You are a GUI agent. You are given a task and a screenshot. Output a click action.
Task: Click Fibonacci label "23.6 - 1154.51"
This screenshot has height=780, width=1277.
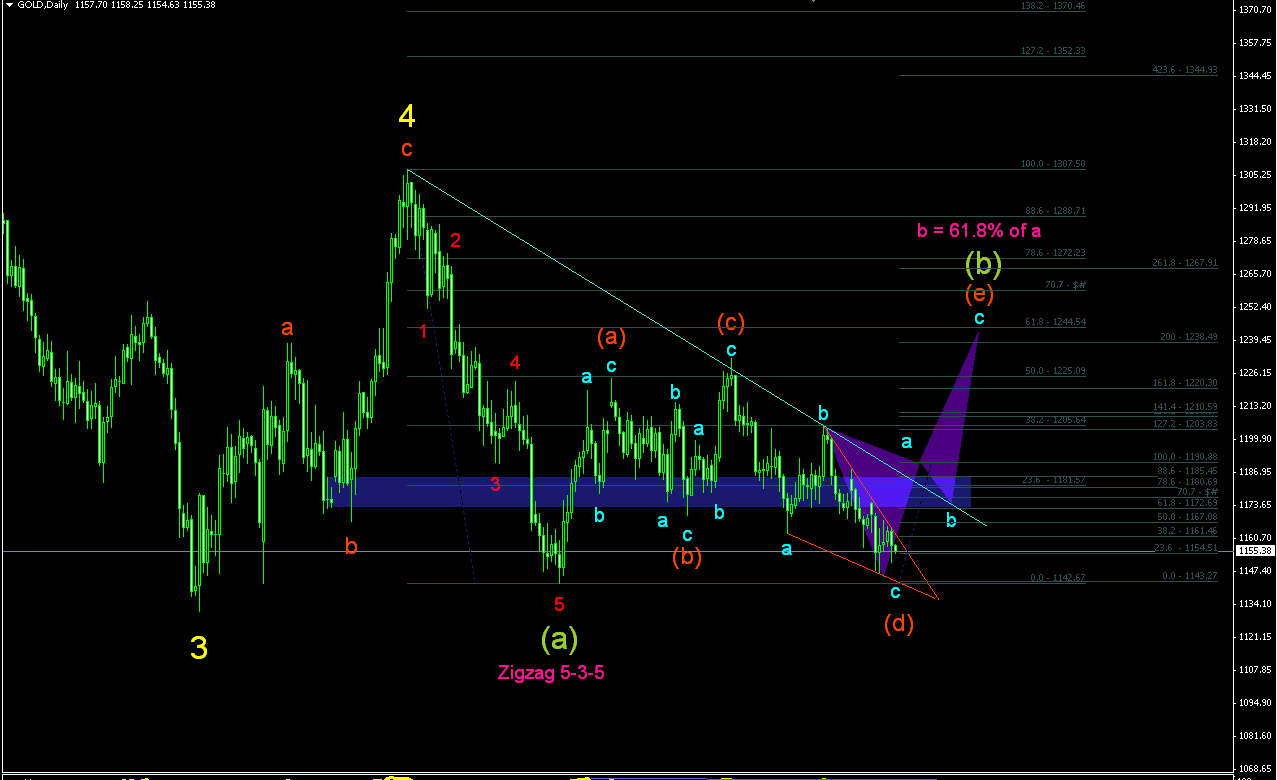(x=1187, y=548)
